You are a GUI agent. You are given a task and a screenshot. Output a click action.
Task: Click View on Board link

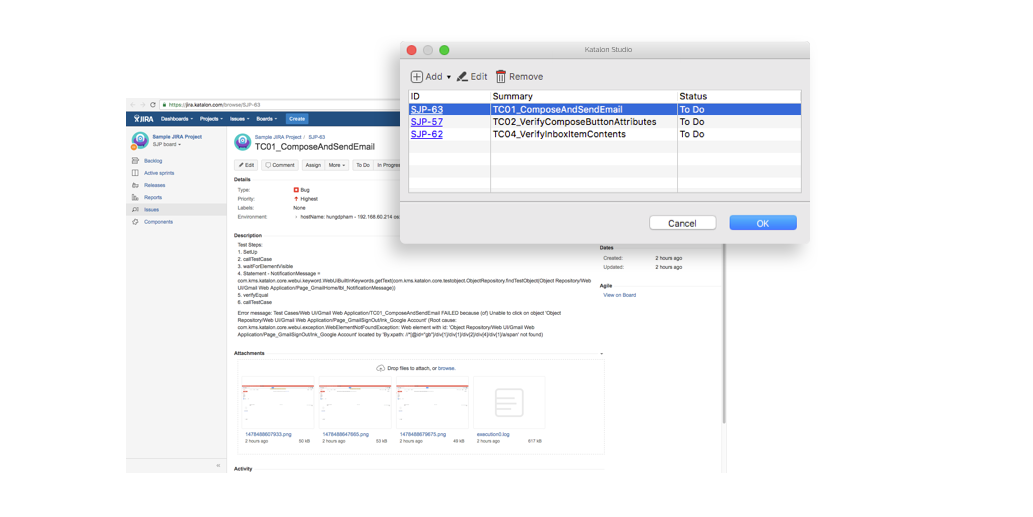pyautogui.click(x=620, y=295)
